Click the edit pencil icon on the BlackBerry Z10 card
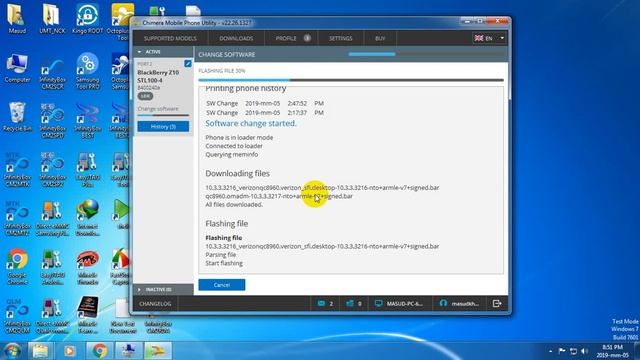 point(188,63)
